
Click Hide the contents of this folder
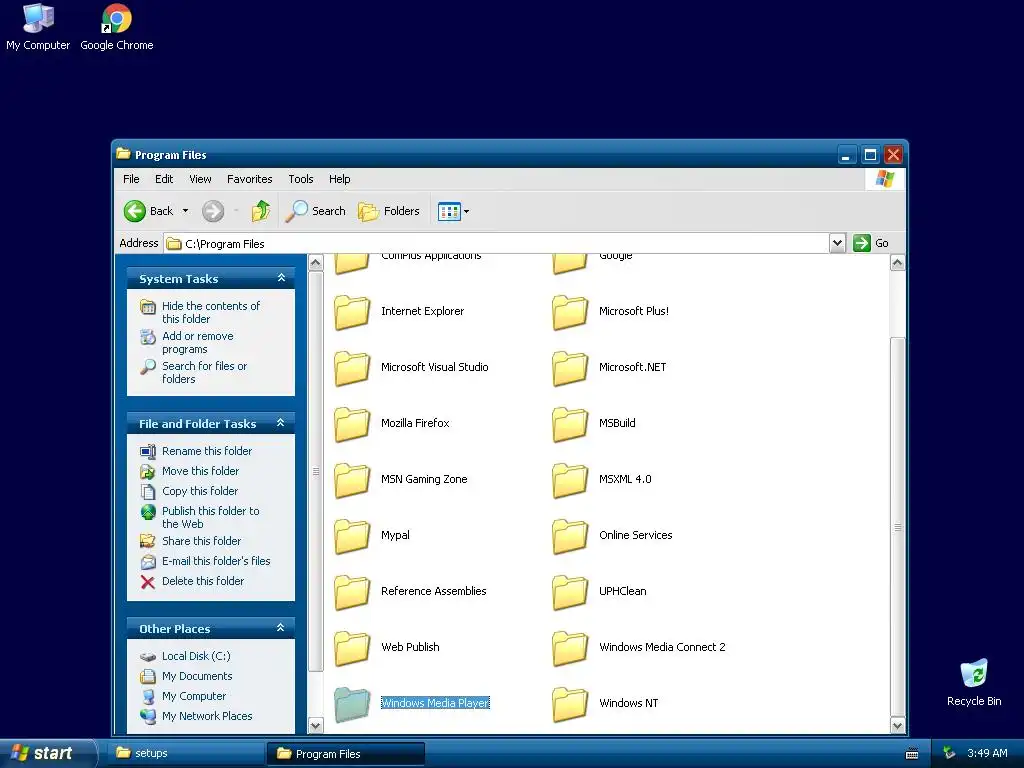click(210, 312)
